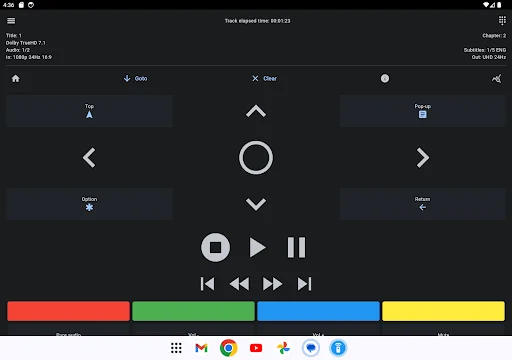Click the 'Subtitles: 1/5 ENG' text
Image resolution: width=512 pixels, height=360 pixels.
point(485,50)
